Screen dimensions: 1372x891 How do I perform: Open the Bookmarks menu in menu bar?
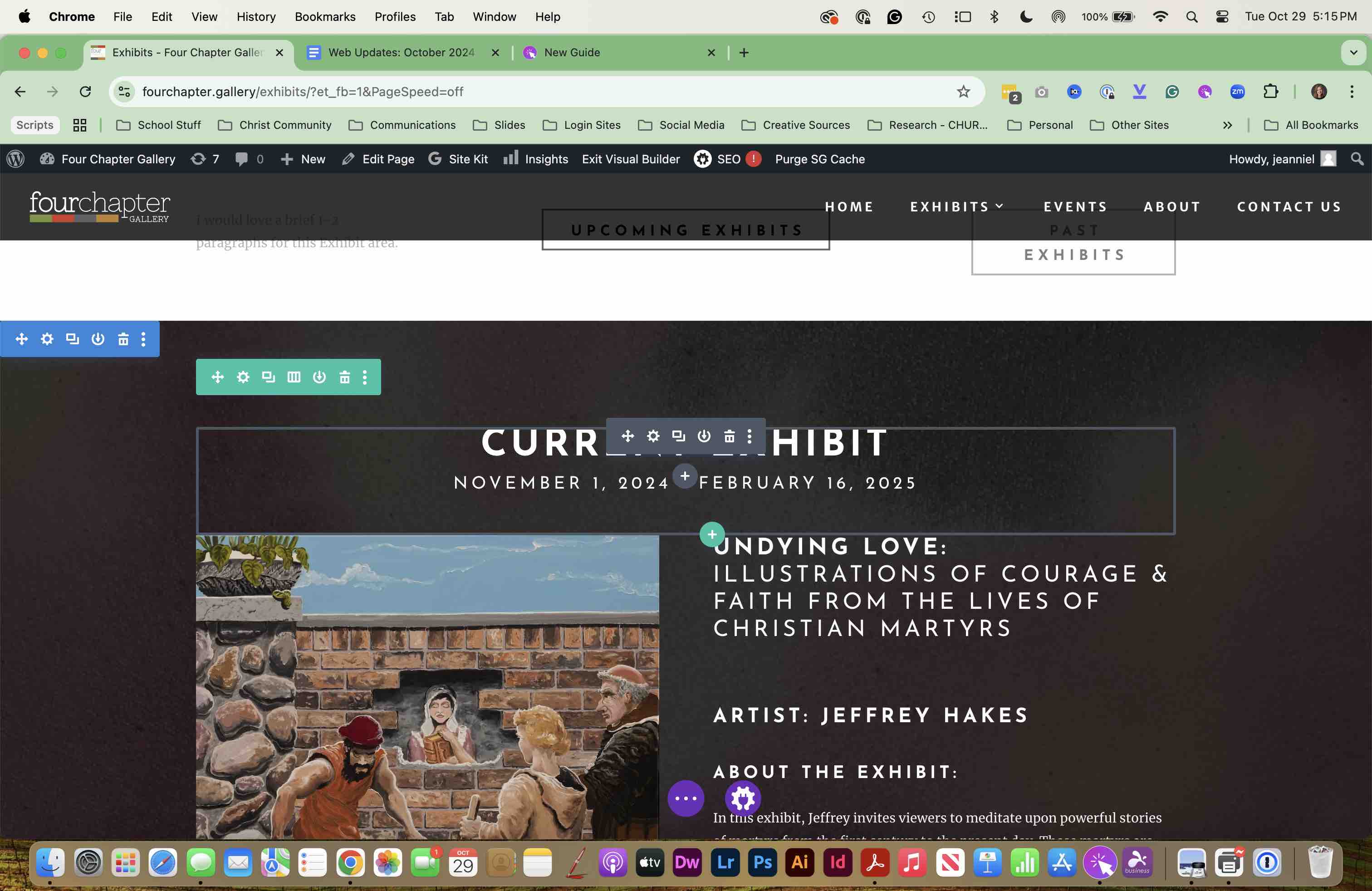point(325,17)
